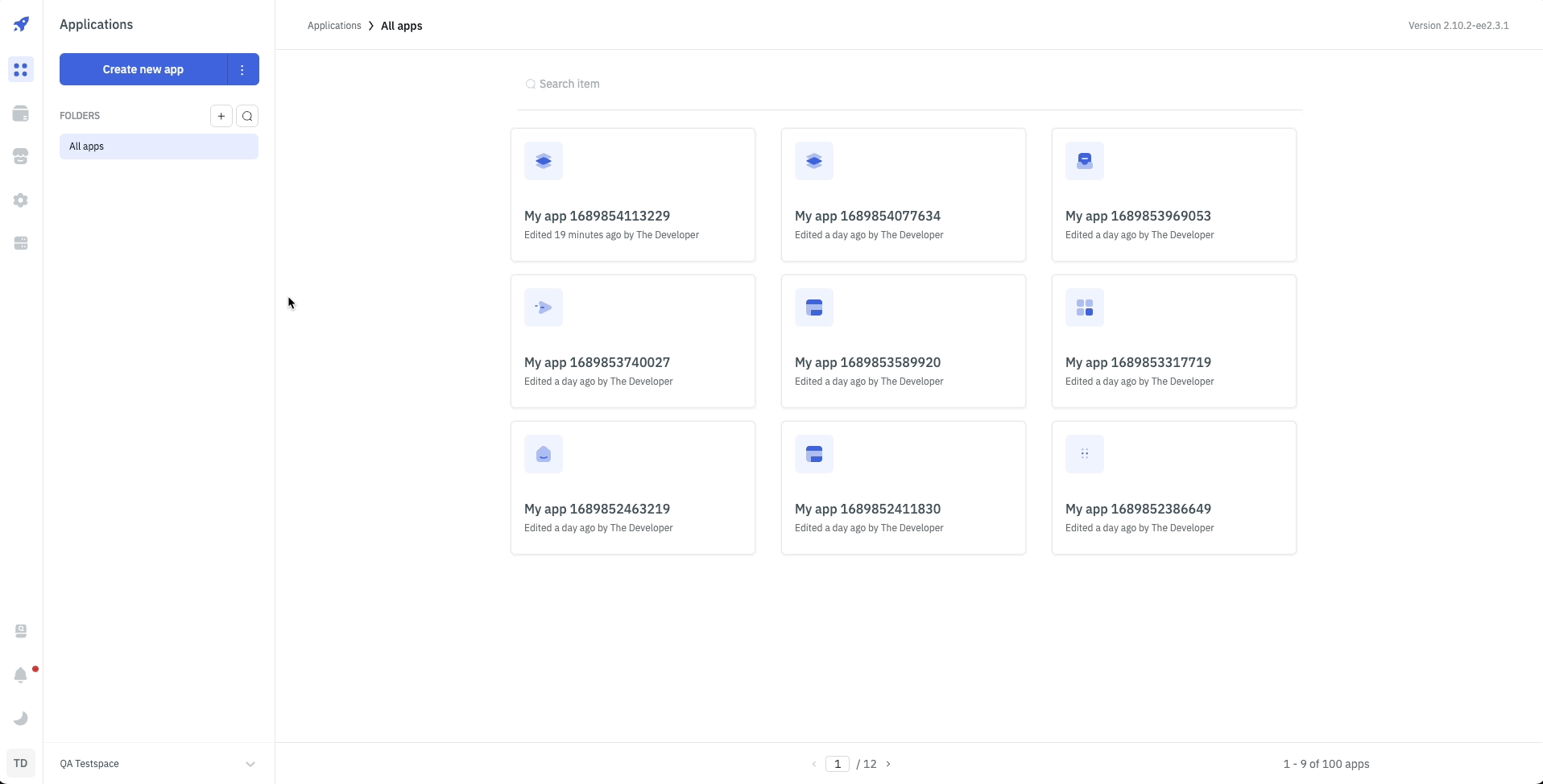This screenshot has height=784, width=1543.
Task: Open the notifications bell icon
Action: point(21,675)
